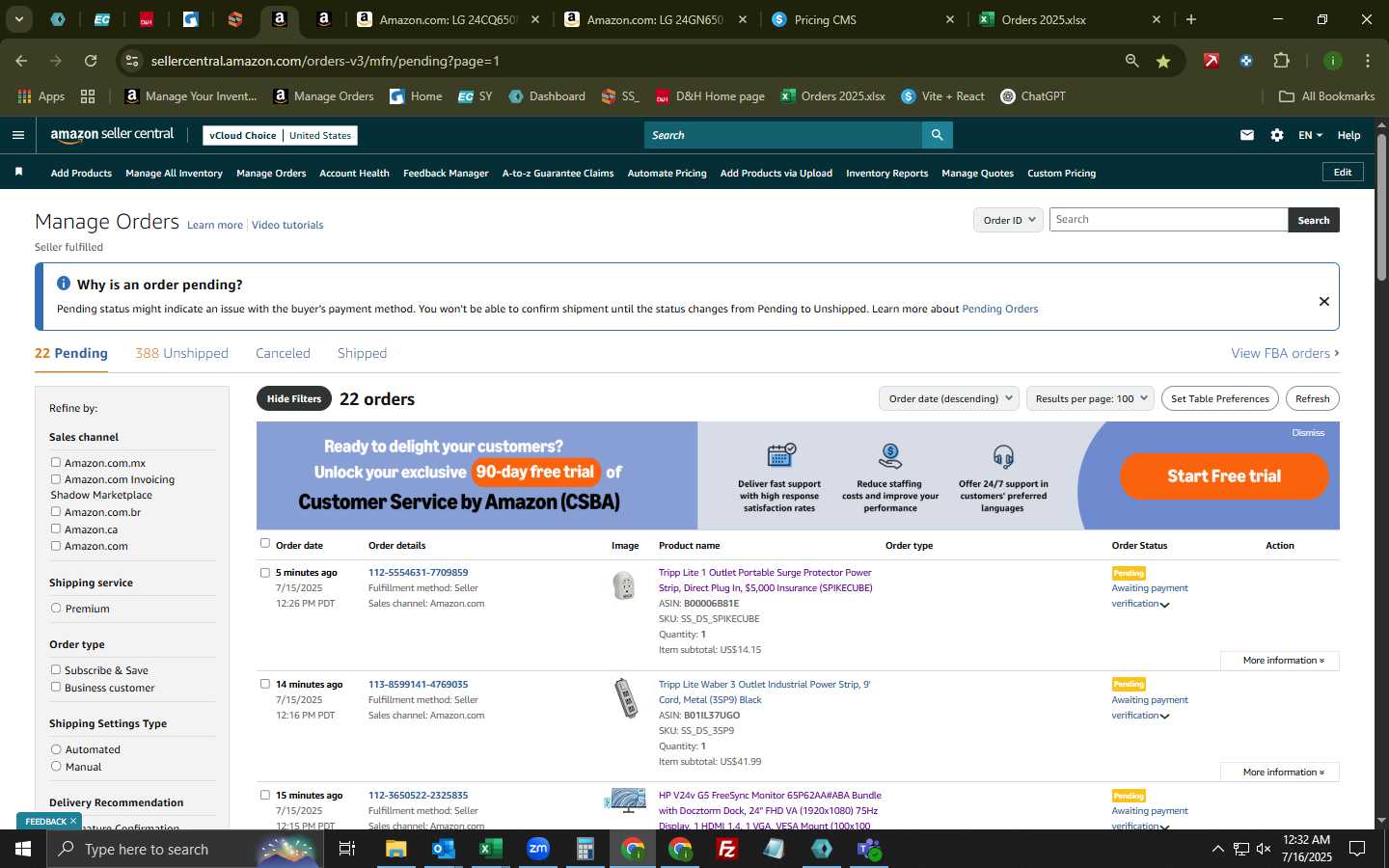Open the Results per page dropdown
This screenshot has width=1389, height=868.
(x=1090, y=398)
